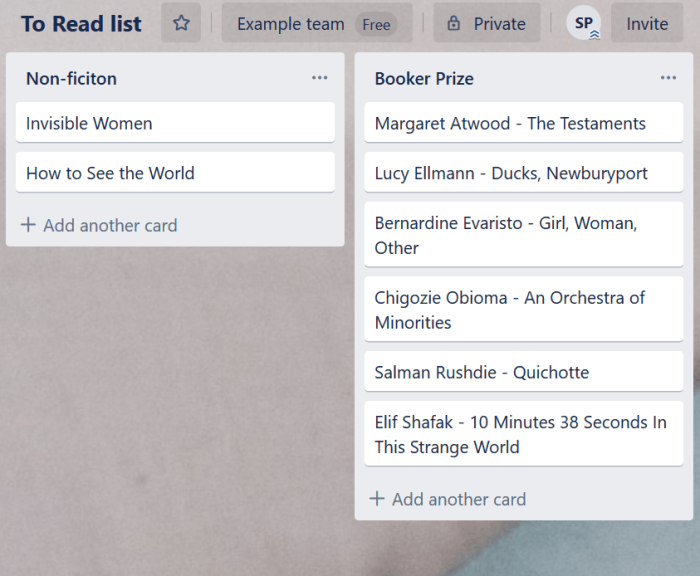Add another card to Booker Prize
Screen dimensions: 700x576
[x=448, y=499]
